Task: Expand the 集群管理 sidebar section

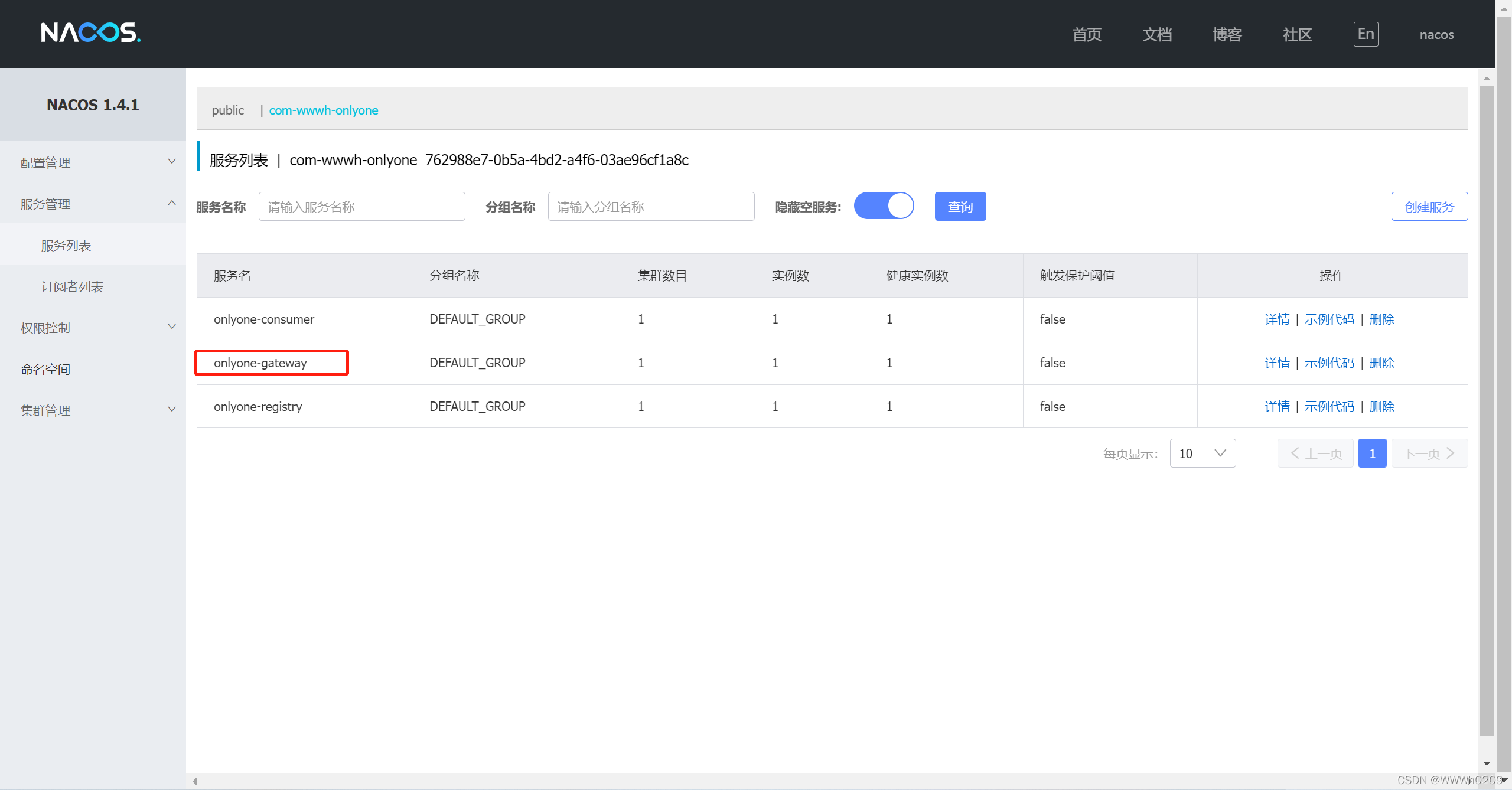Action: [93, 410]
